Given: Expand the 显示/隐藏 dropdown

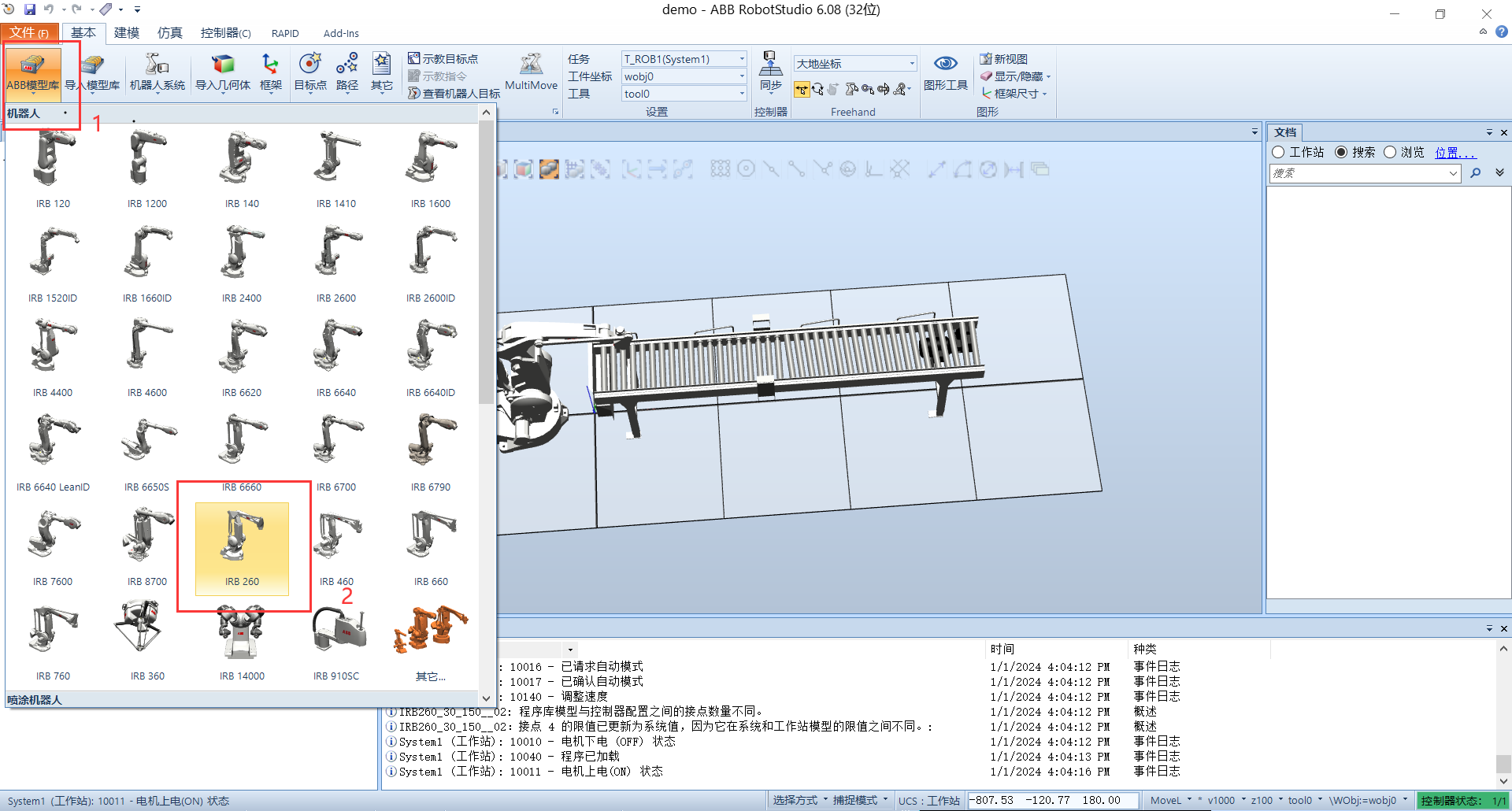Looking at the screenshot, I should [x=1048, y=76].
